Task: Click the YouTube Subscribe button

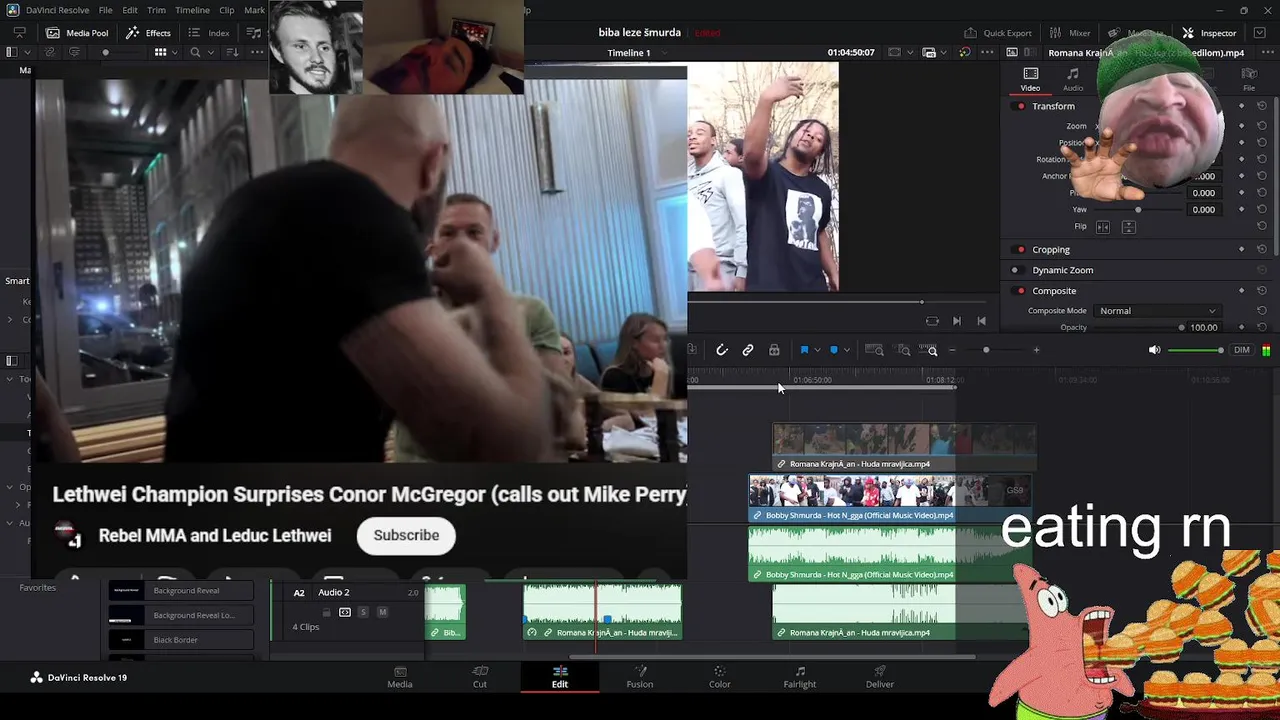Action: 406,535
